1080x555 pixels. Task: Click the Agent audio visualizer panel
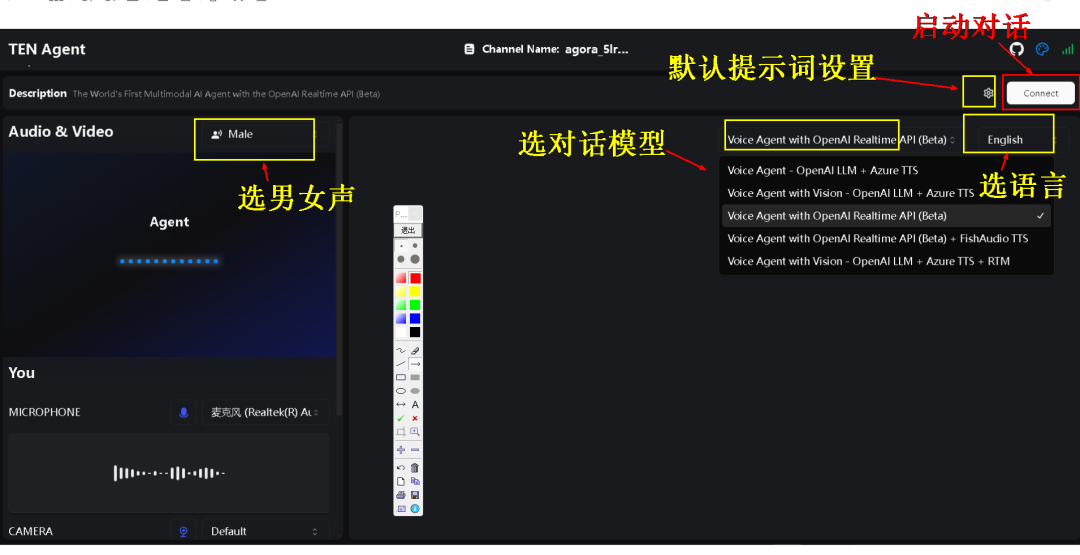coord(169,253)
